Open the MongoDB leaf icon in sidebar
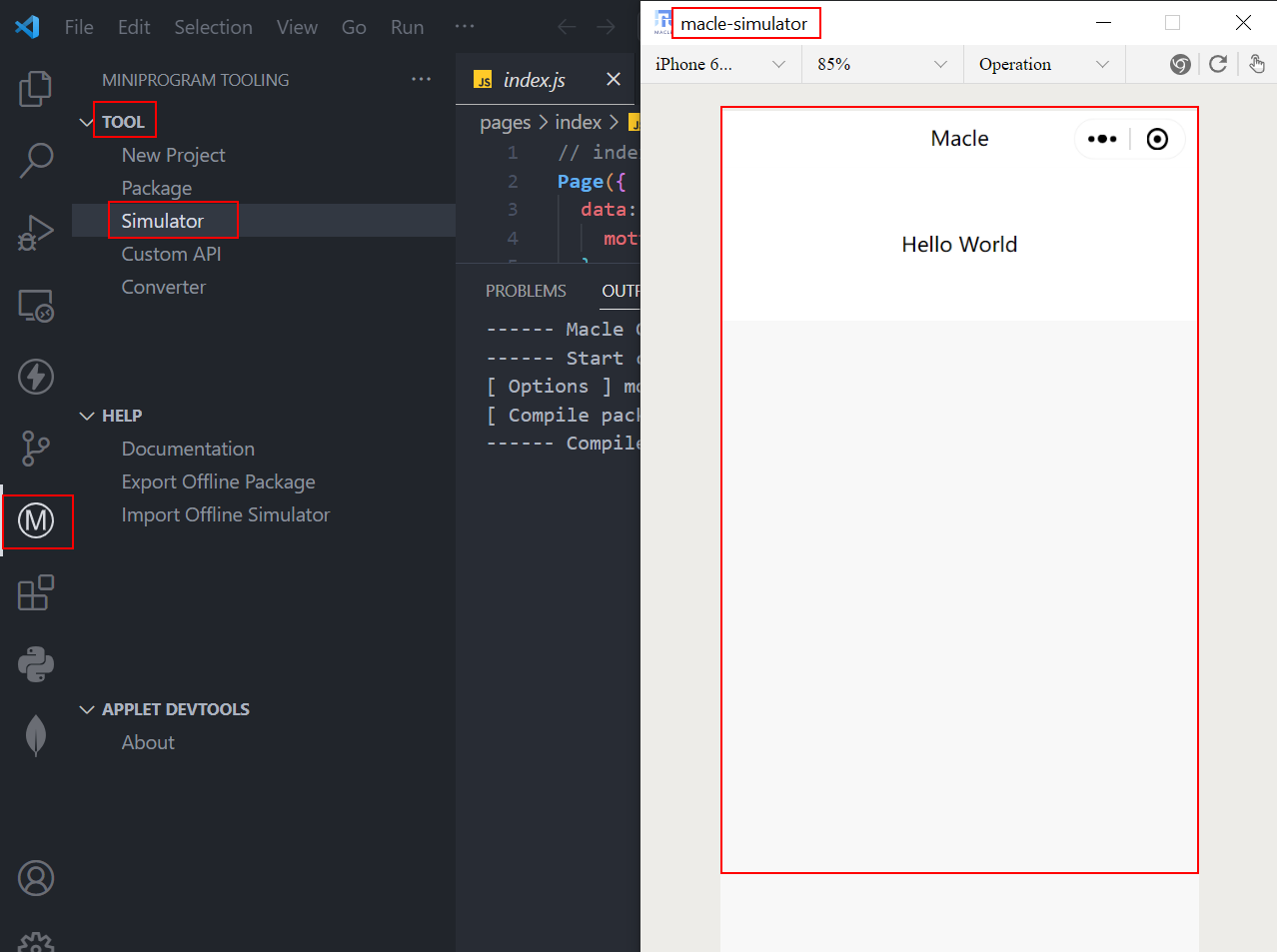Screen dimensions: 1277x952 pyautogui.click(x=36, y=733)
